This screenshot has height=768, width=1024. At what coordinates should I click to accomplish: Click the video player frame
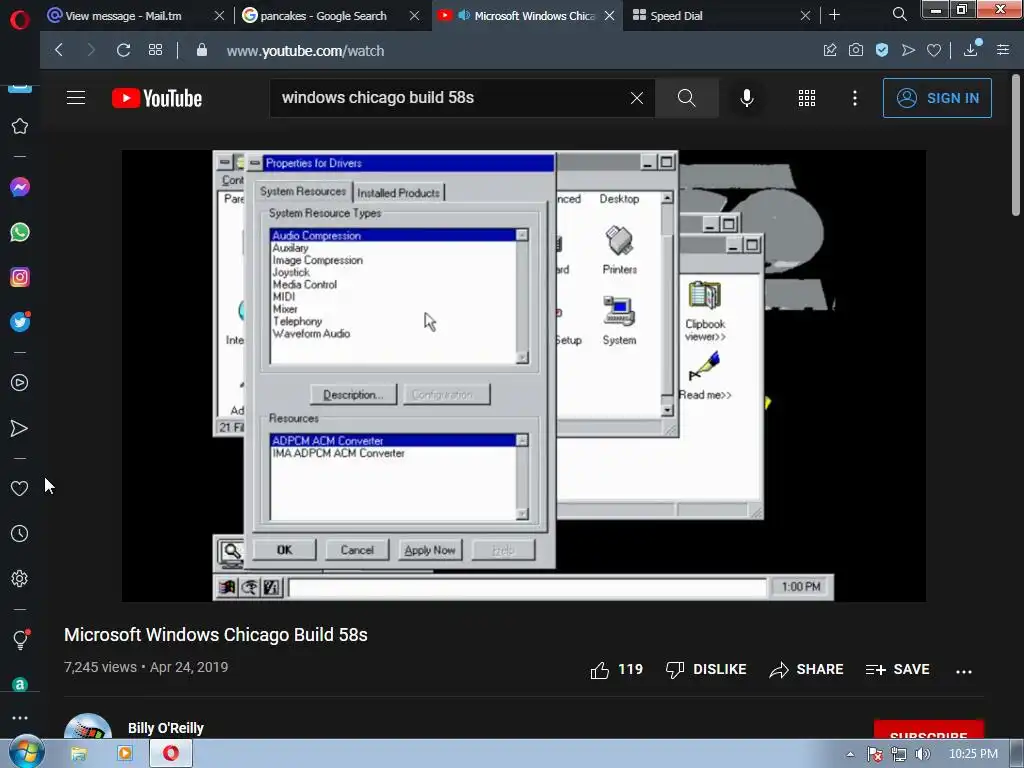pyautogui.click(x=524, y=376)
